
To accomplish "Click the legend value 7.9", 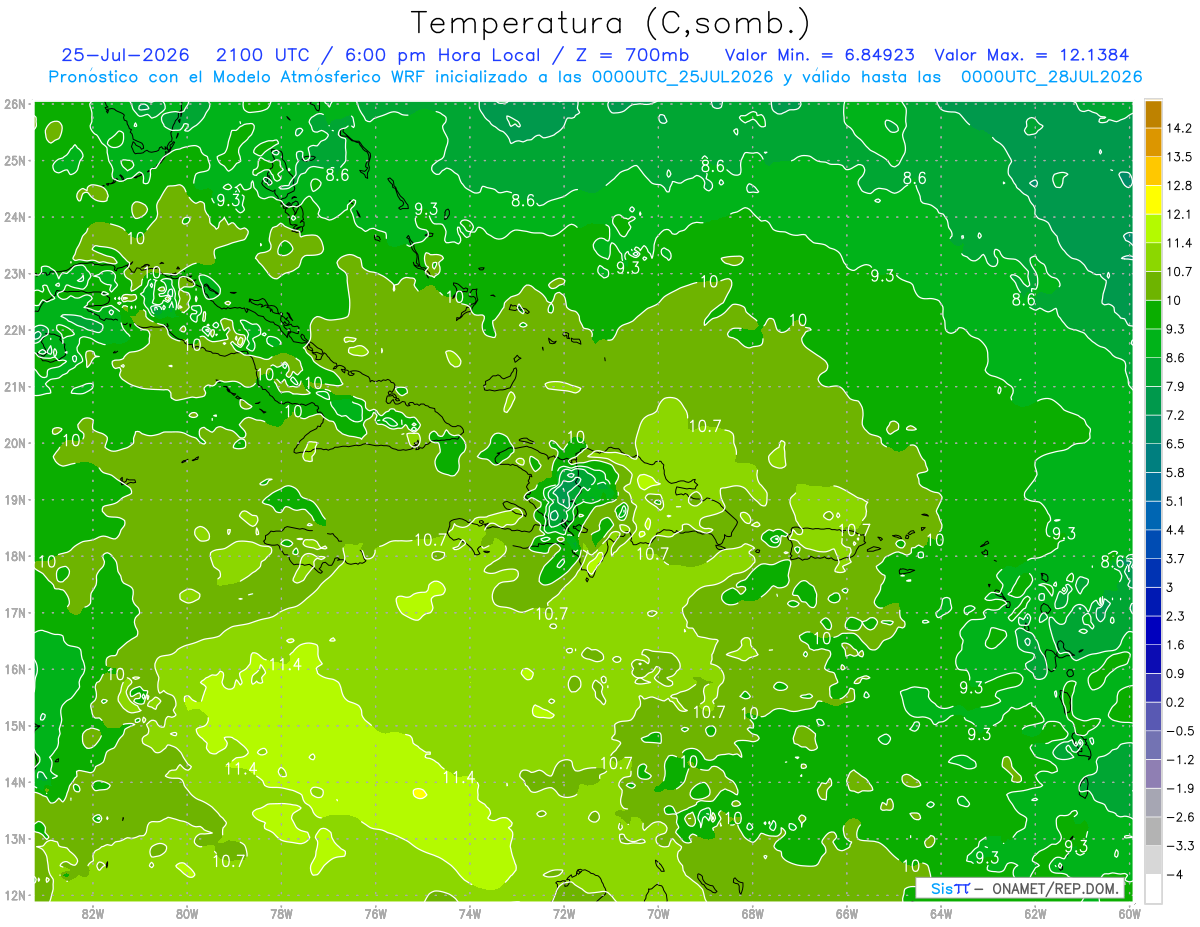I will click(1176, 386).
